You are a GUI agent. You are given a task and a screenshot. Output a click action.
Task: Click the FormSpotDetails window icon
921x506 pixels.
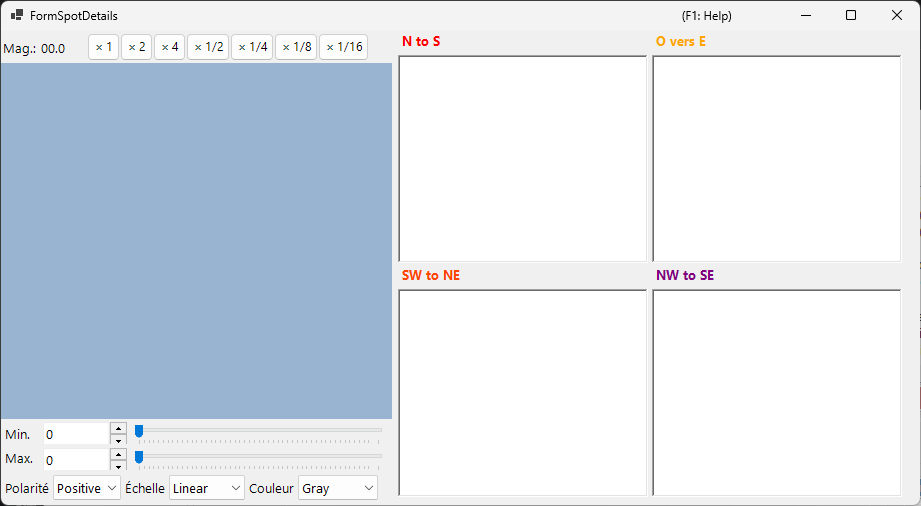[16, 15]
